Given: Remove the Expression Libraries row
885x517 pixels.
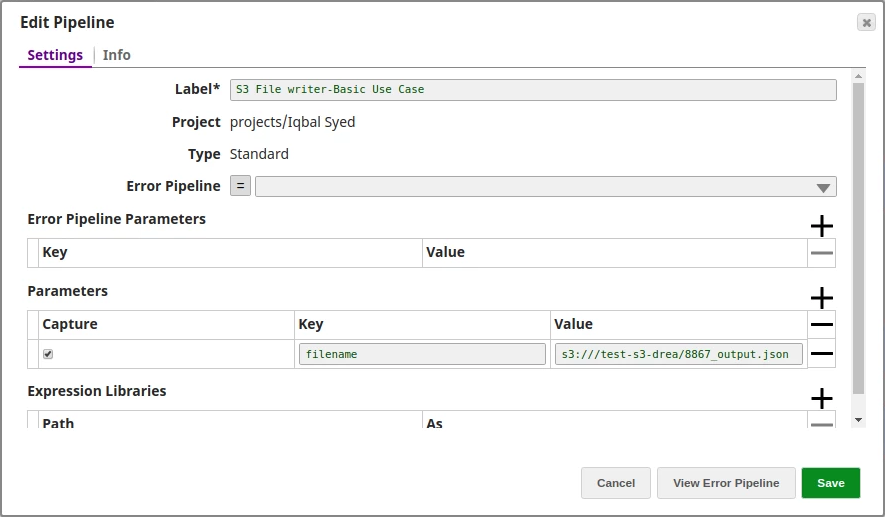Looking at the screenshot, I should 821,424.
